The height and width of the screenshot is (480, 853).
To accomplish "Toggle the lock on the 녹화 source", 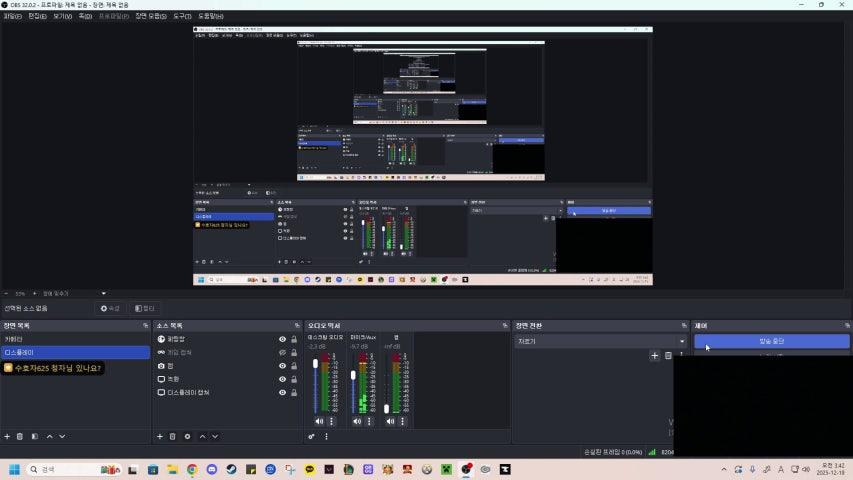I will coord(294,379).
